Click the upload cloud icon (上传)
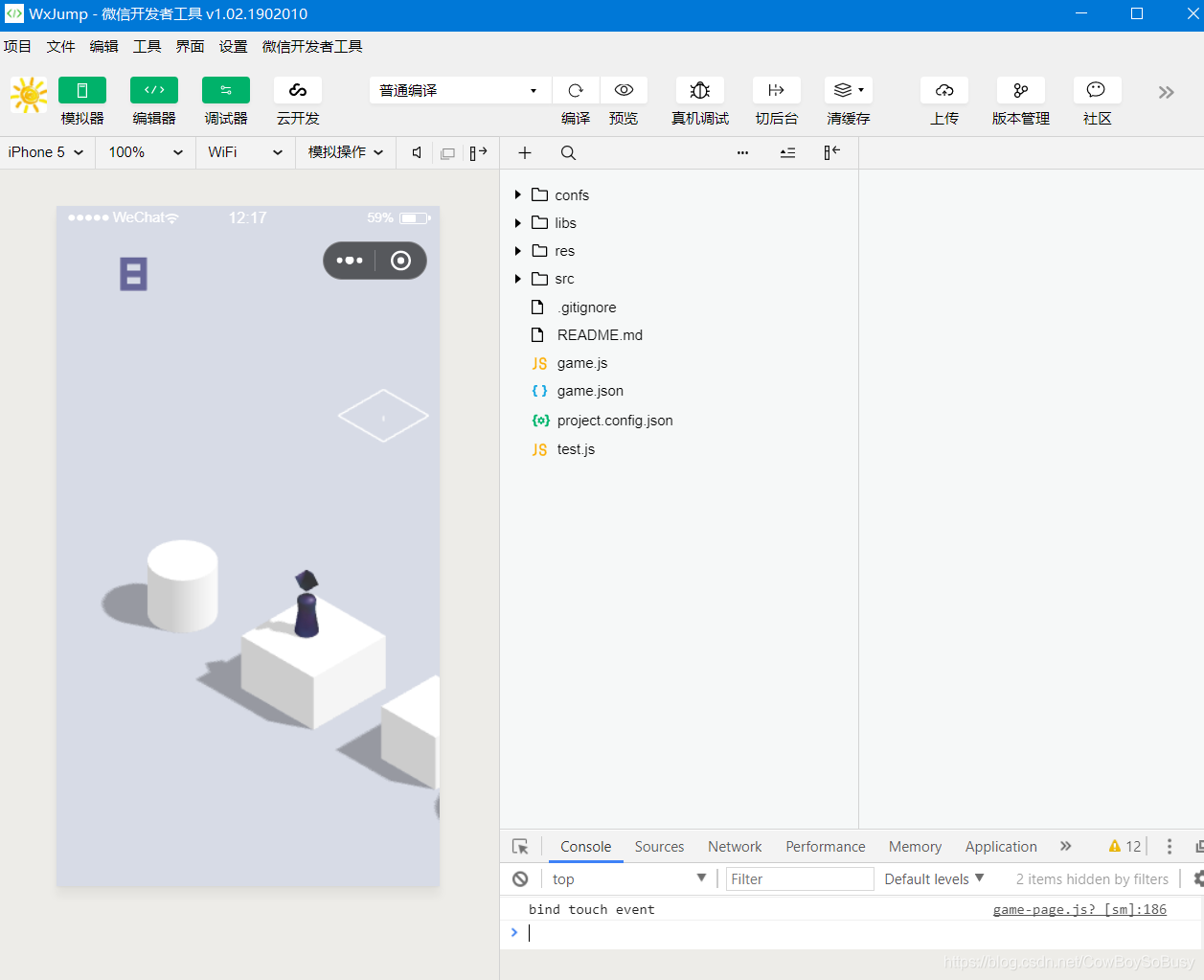This screenshot has width=1204, height=980. [x=944, y=90]
